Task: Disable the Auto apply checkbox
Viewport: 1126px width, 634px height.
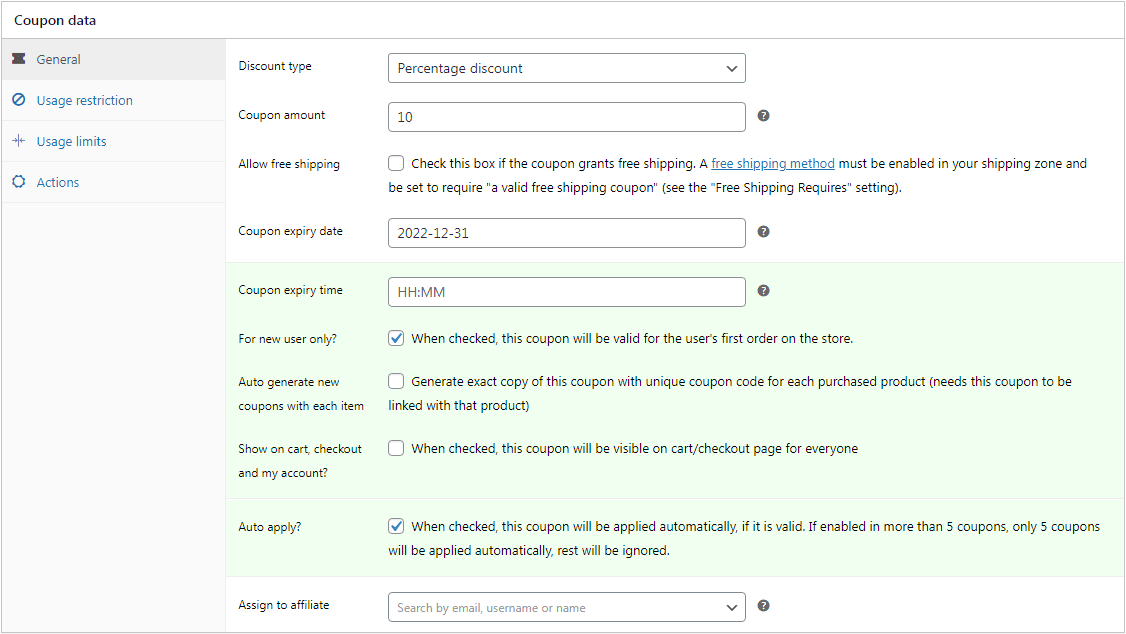Action: tap(396, 526)
